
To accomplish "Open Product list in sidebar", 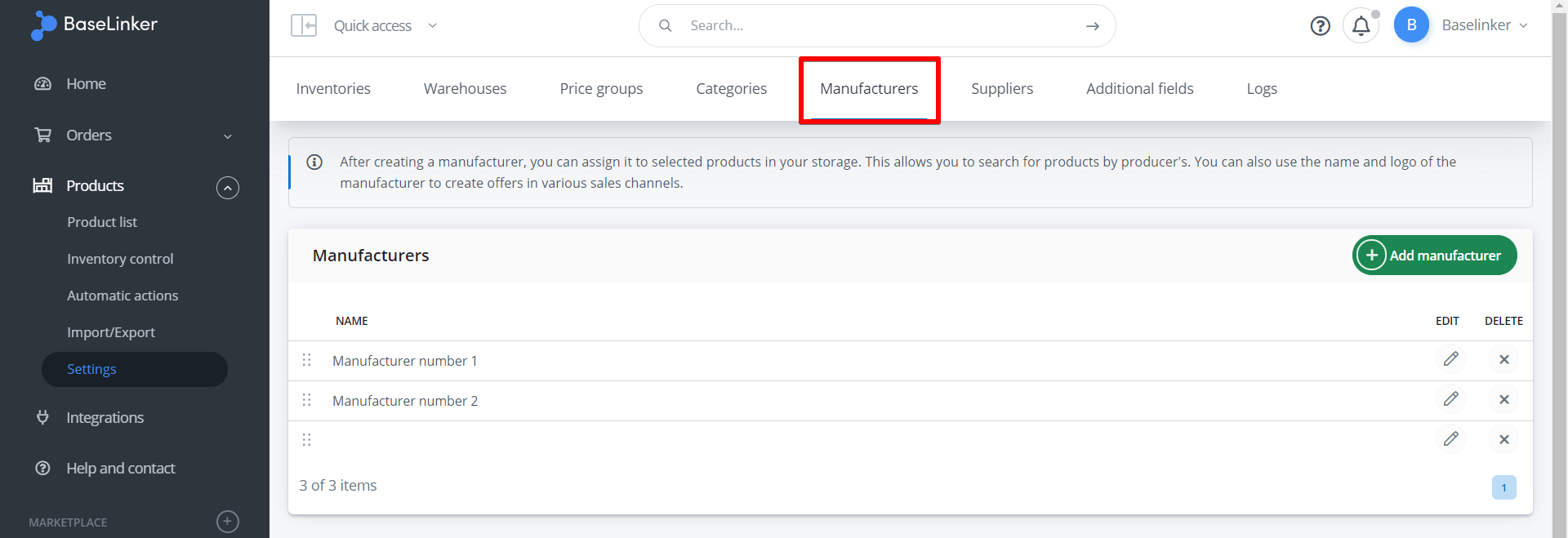I will coord(102,222).
